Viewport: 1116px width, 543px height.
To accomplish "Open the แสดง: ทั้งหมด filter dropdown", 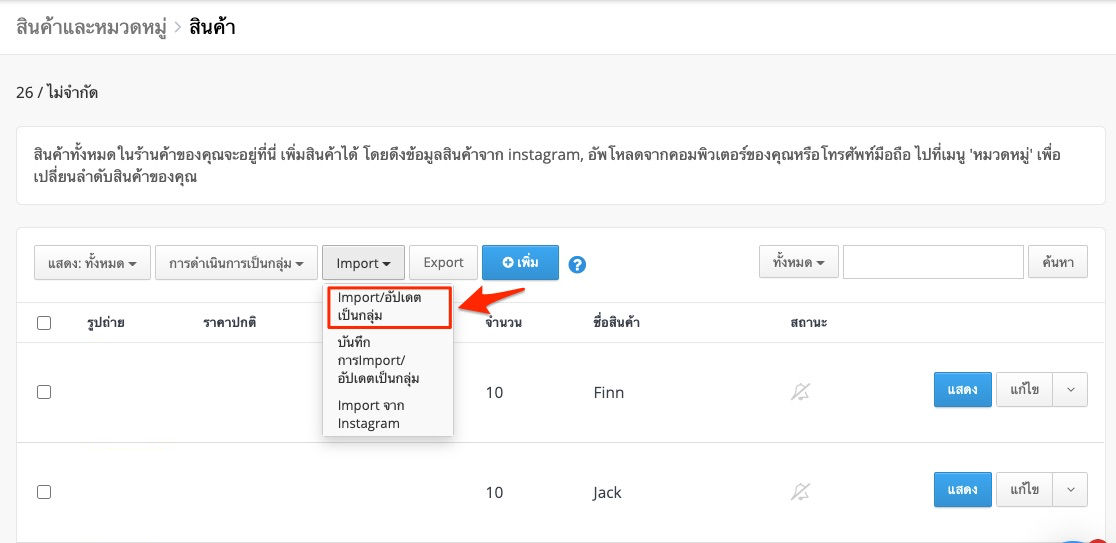I will (93, 263).
